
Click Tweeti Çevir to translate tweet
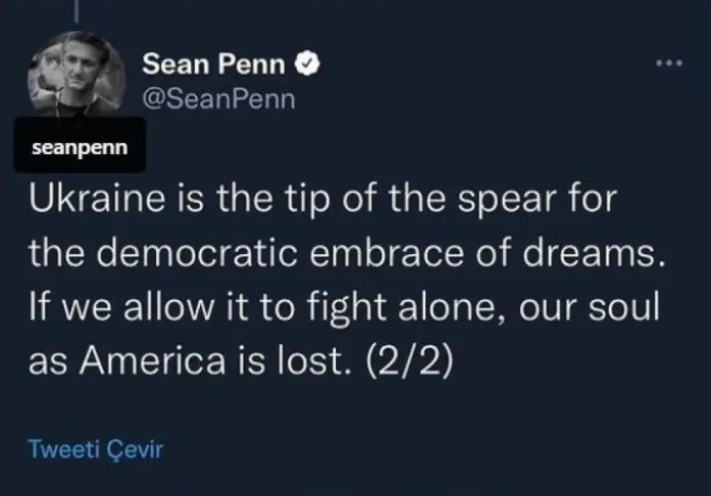pyautogui.click(x=96, y=449)
